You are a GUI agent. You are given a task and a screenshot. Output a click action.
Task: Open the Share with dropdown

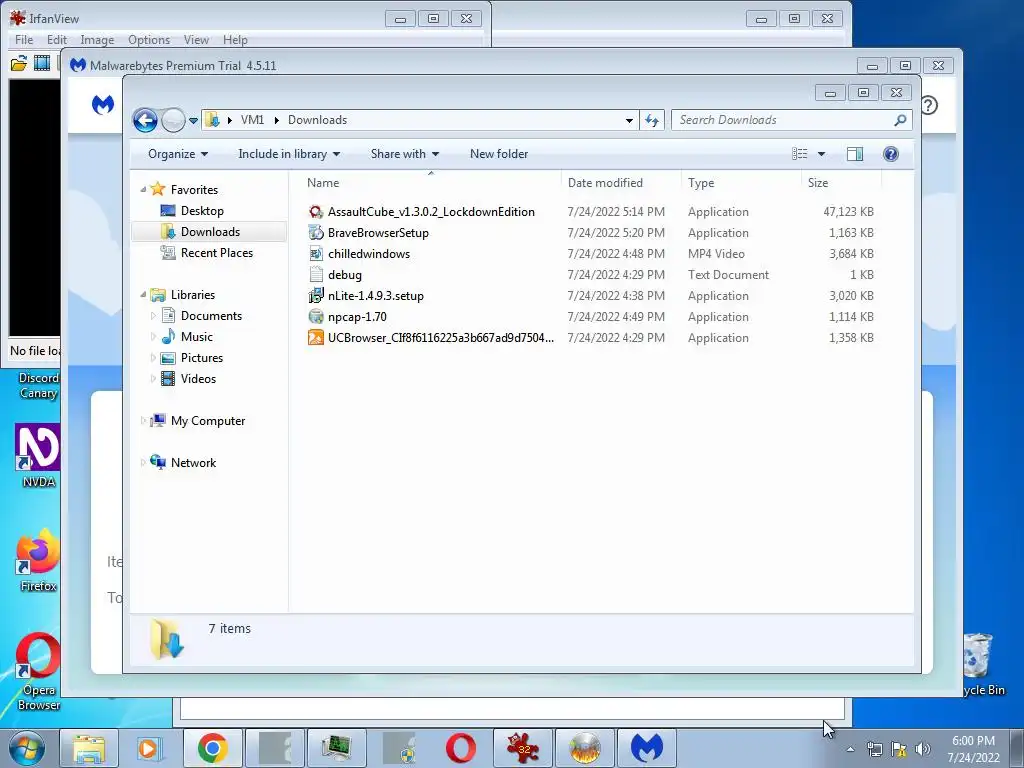pos(405,154)
